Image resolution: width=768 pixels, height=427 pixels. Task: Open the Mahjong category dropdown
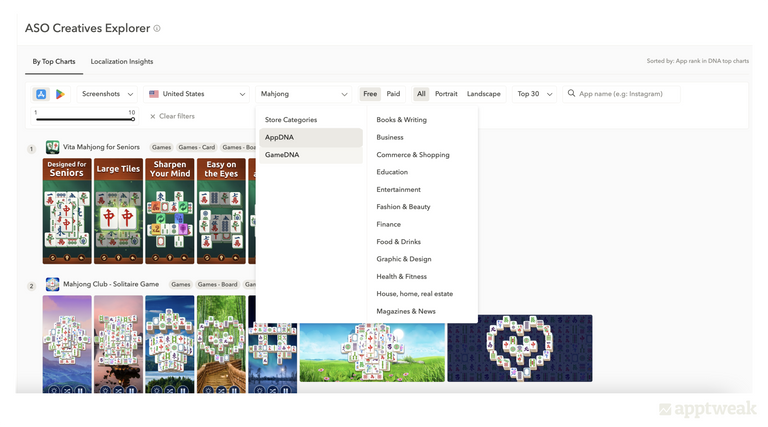pos(303,94)
